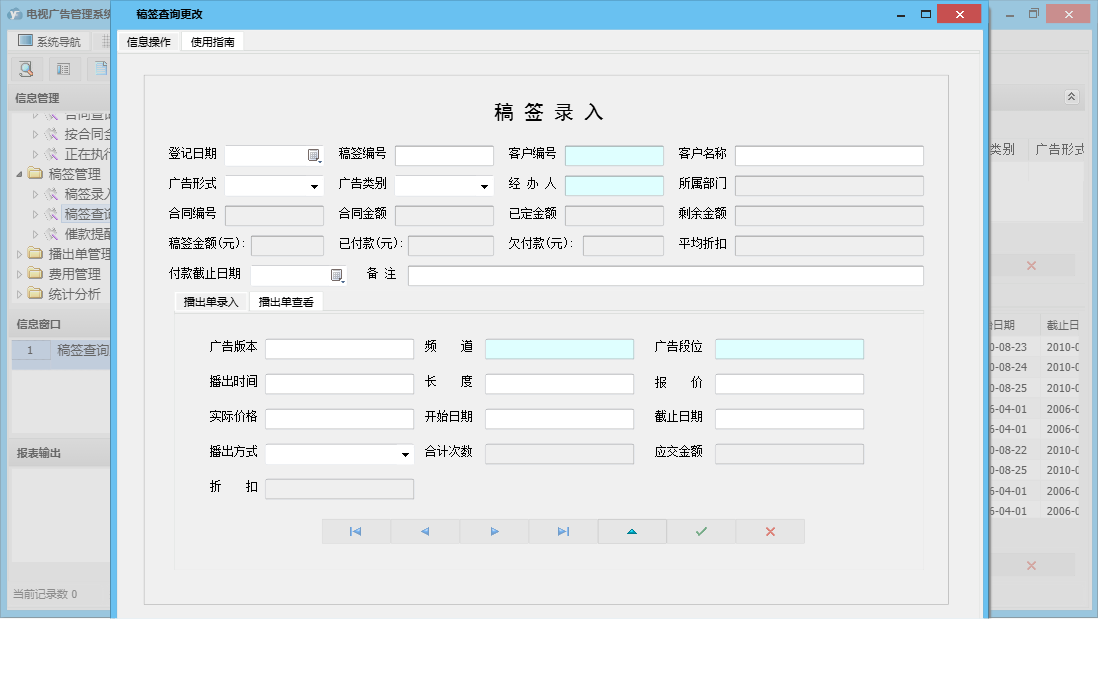Jump to the last record in navigator

tap(563, 532)
